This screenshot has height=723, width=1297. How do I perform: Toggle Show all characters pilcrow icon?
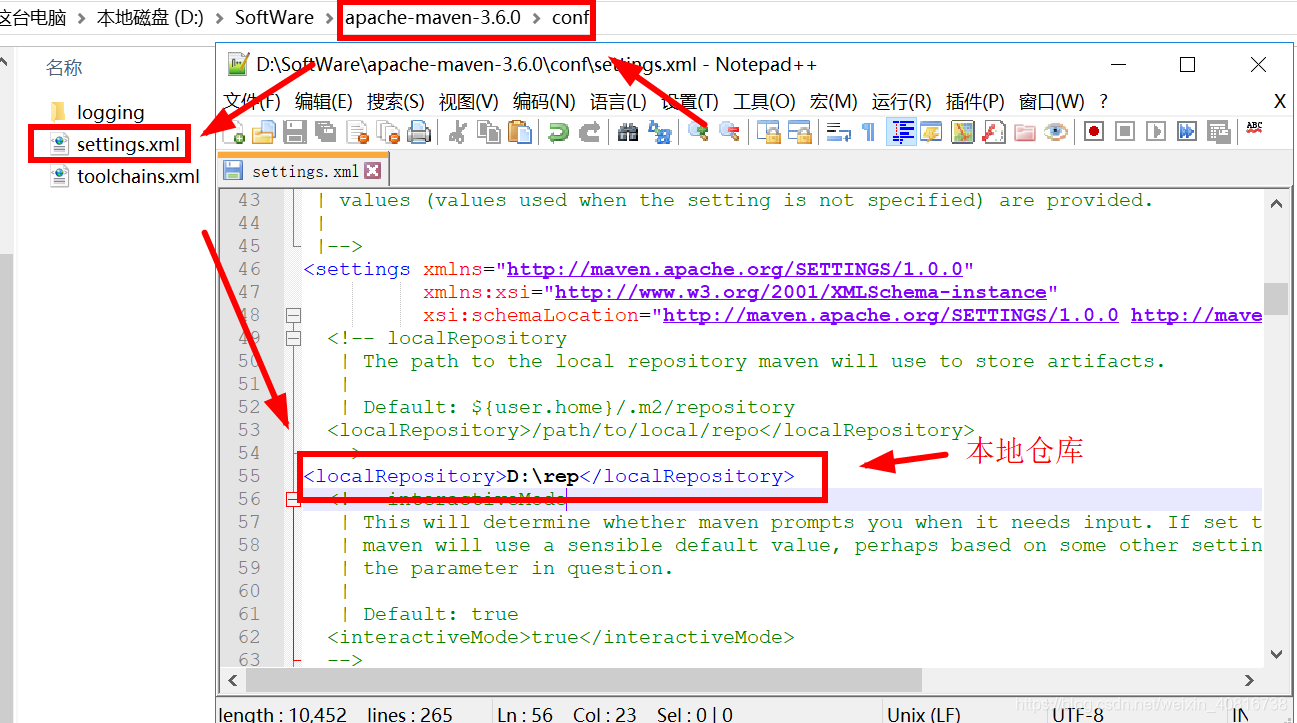point(868,132)
